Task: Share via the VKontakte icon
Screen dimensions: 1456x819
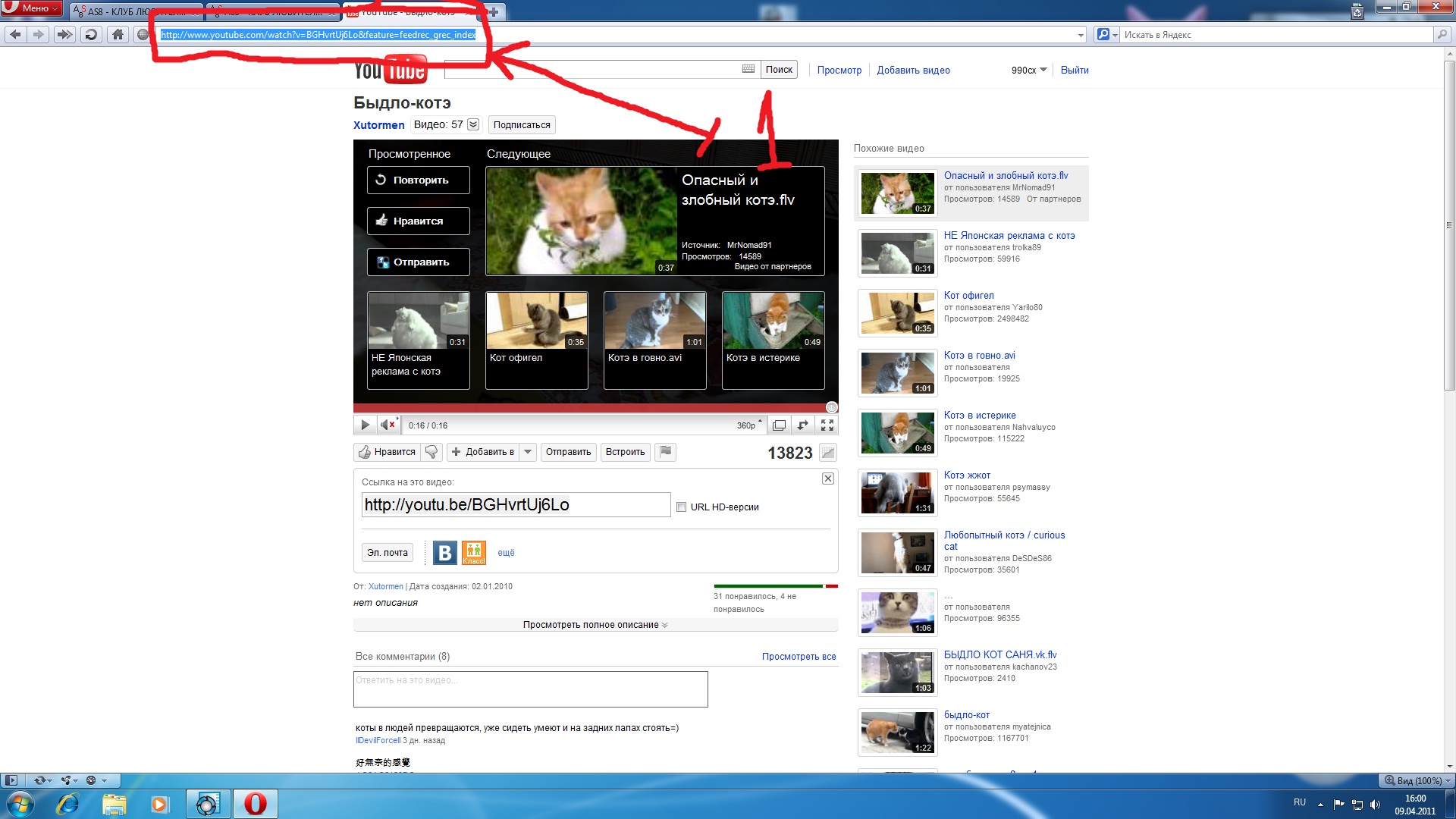Action: tap(445, 553)
